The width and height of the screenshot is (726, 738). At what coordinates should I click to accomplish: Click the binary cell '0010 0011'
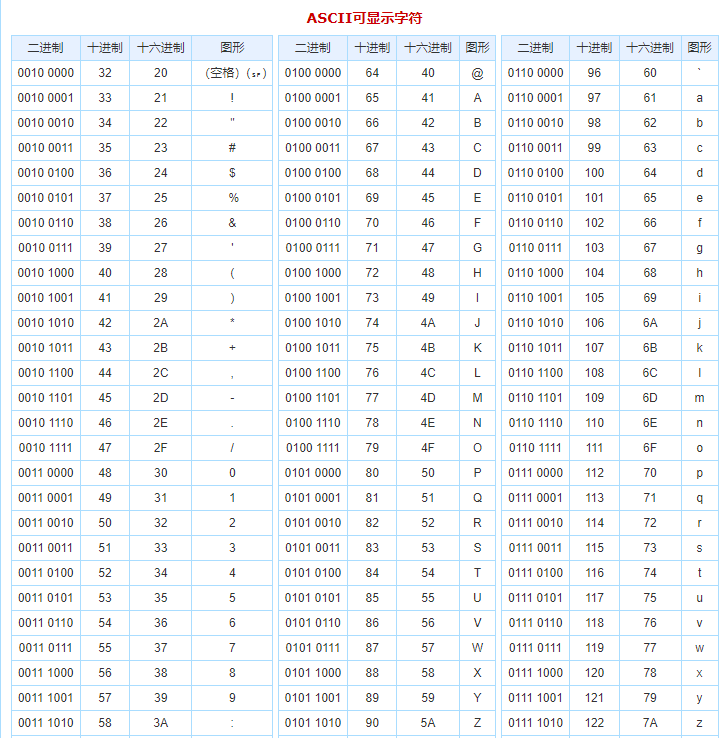click(46, 148)
